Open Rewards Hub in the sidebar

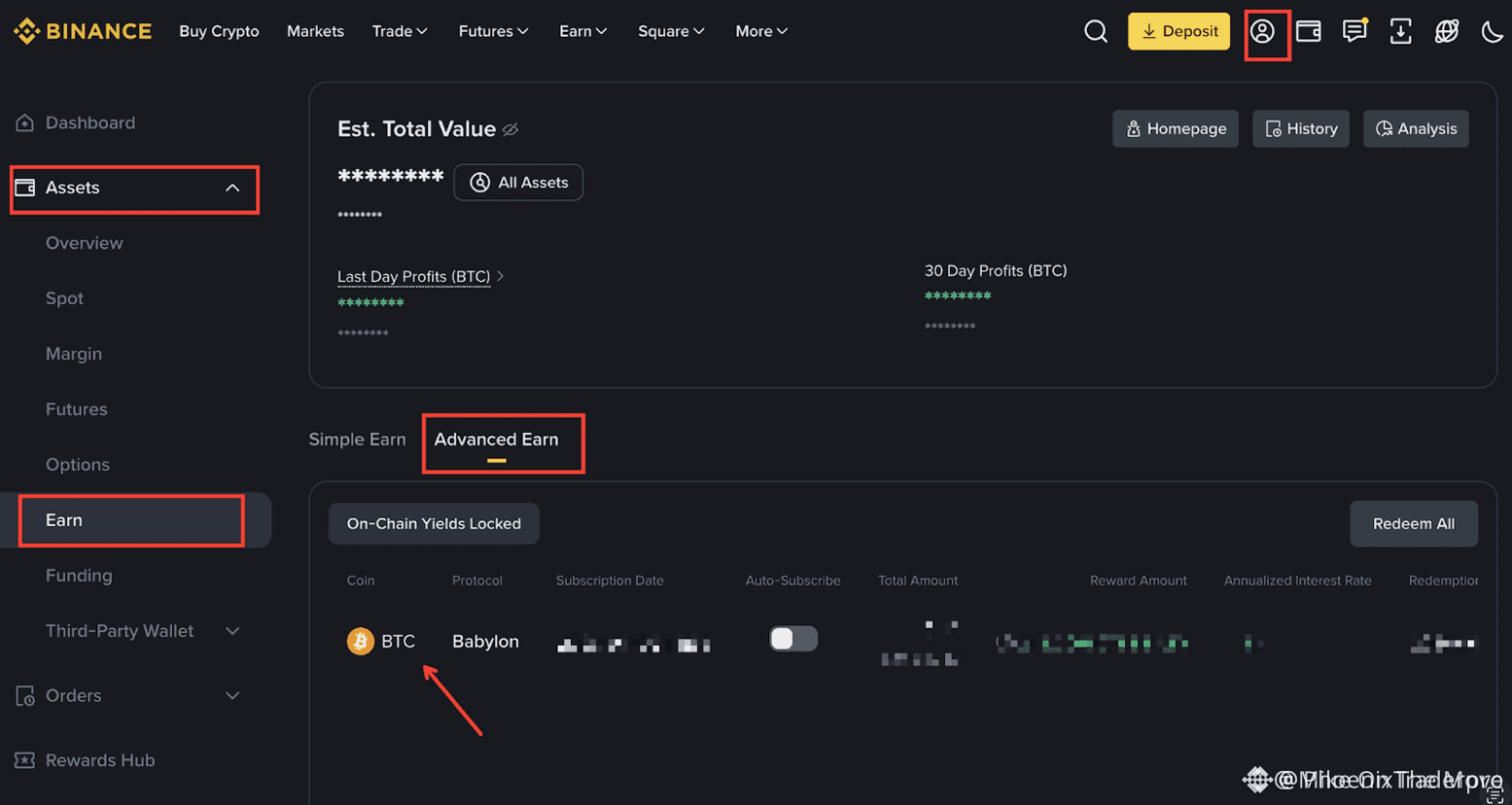100,760
